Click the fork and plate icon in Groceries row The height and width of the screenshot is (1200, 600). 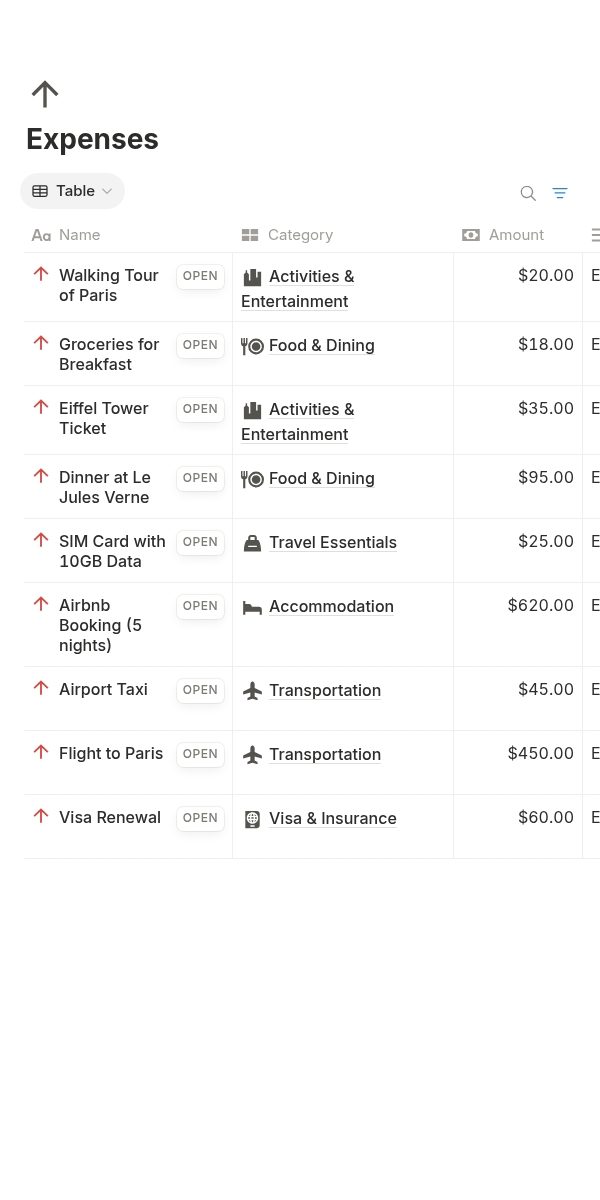[x=252, y=346]
